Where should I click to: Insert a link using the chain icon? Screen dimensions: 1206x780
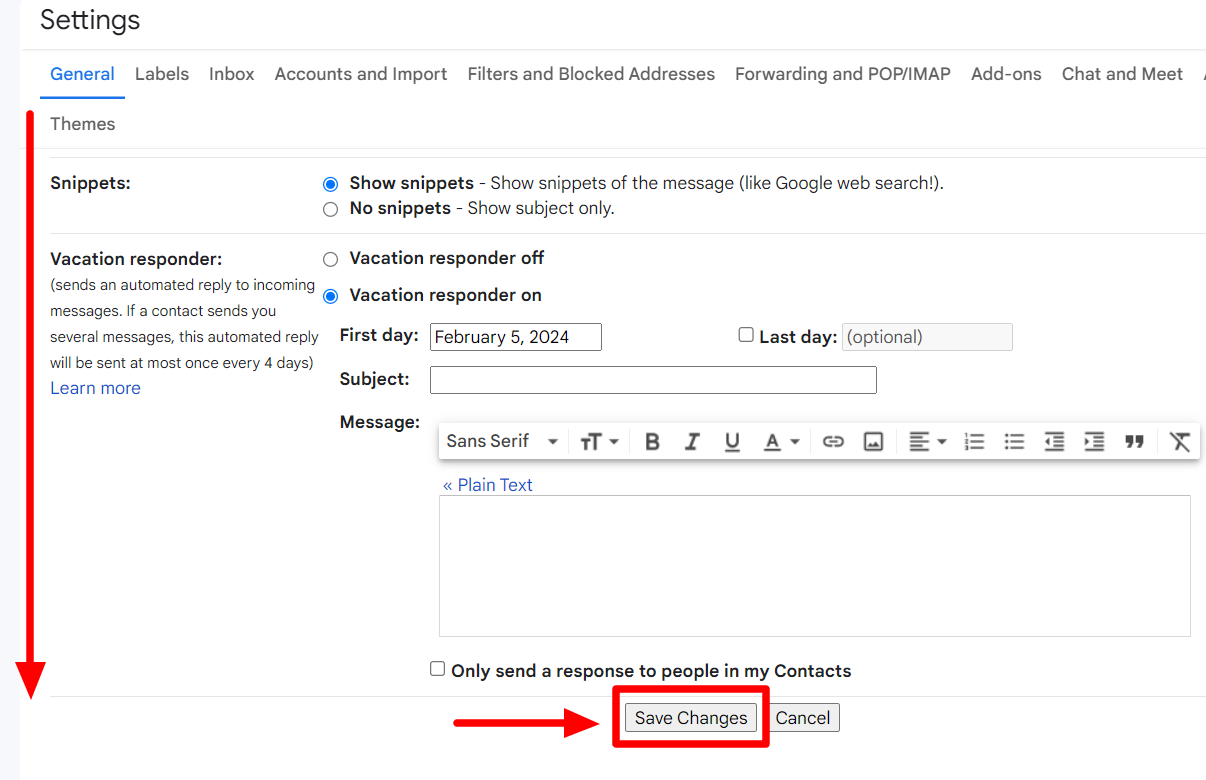pyautogui.click(x=833, y=441)
